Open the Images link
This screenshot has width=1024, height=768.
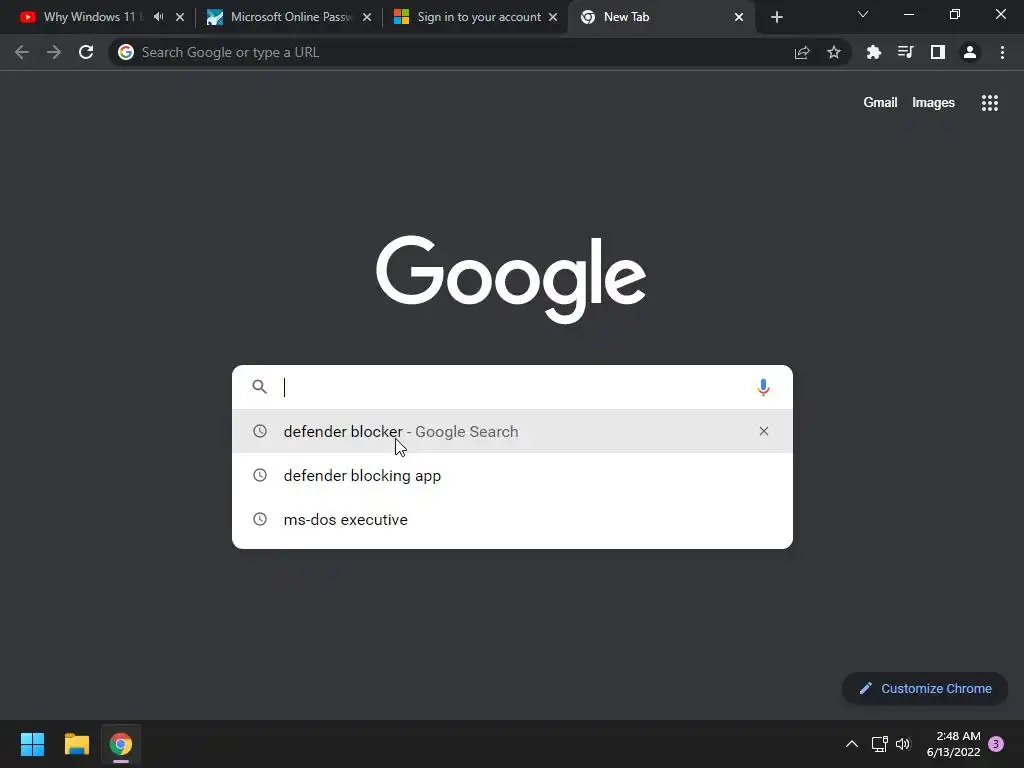coord(933,103)
